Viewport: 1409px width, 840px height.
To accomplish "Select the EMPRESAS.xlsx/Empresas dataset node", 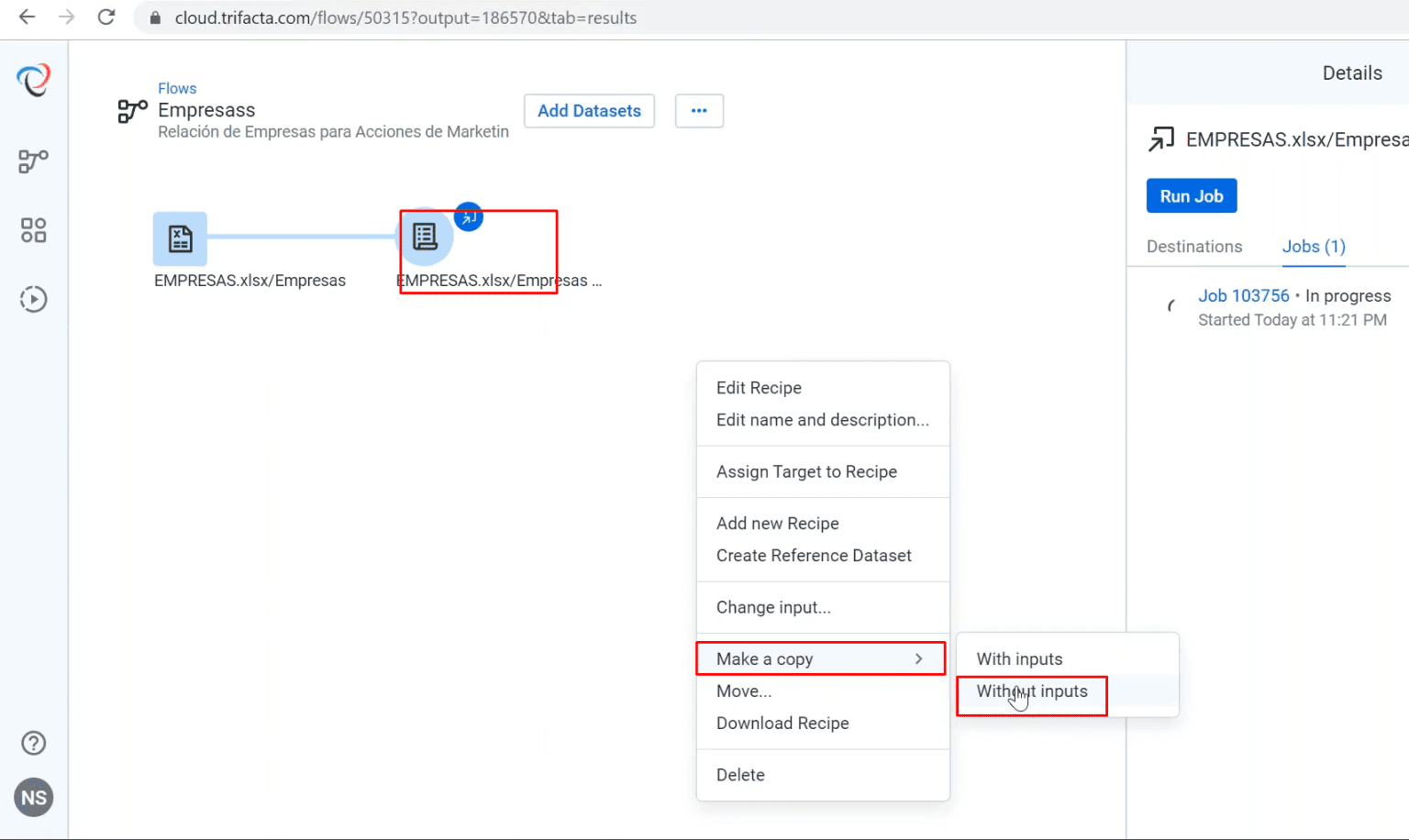I will pos(180,239).
